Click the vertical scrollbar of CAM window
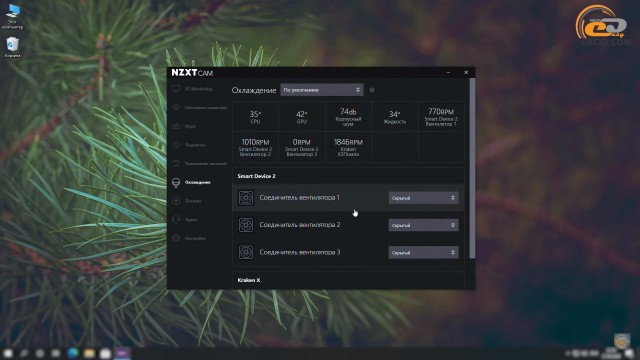The height and width of the screenshot is (360, 640). pyautogui.click(x=472, y=168)
